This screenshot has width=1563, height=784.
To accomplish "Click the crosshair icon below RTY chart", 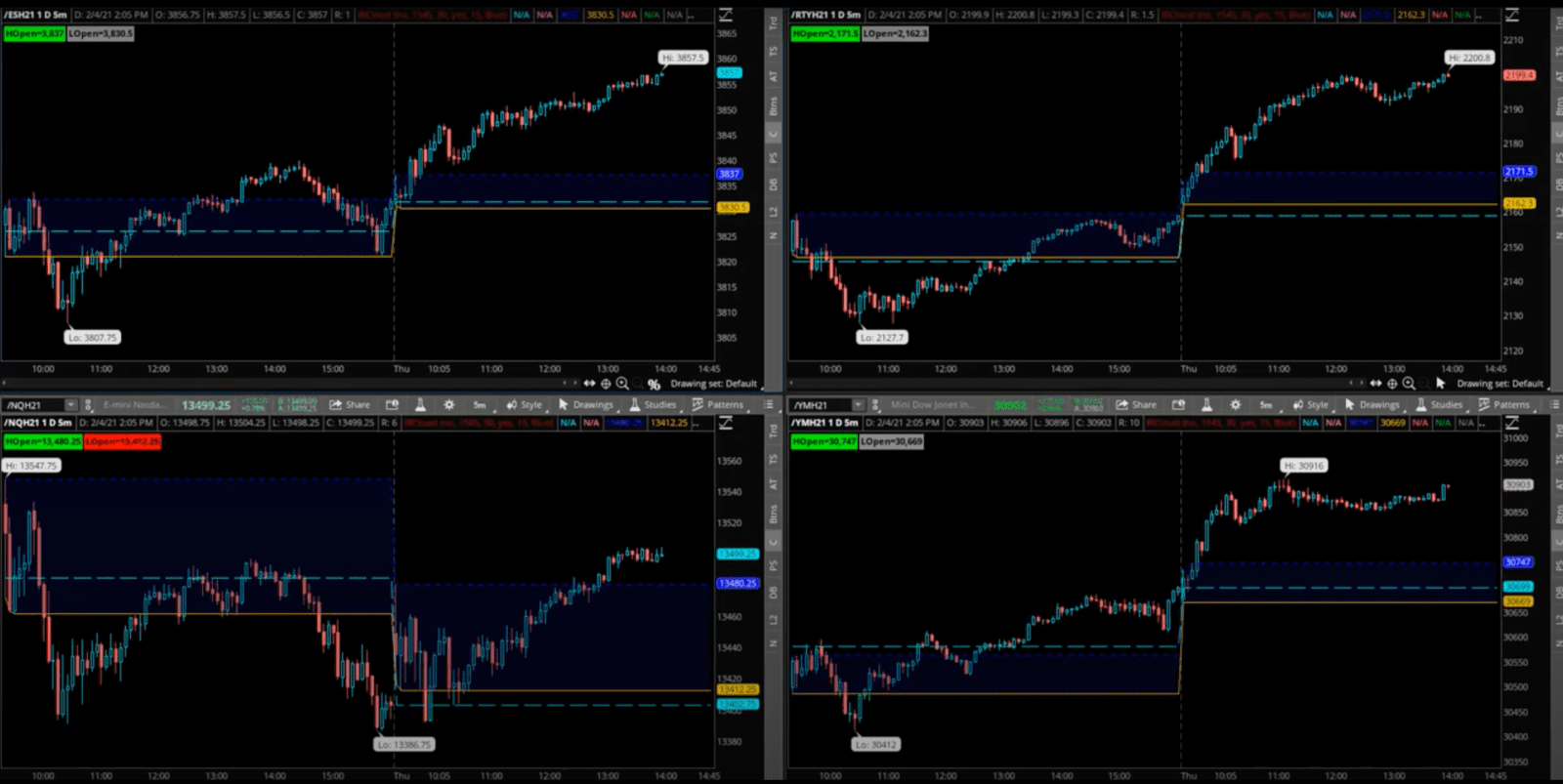I will click(1392, 384).
